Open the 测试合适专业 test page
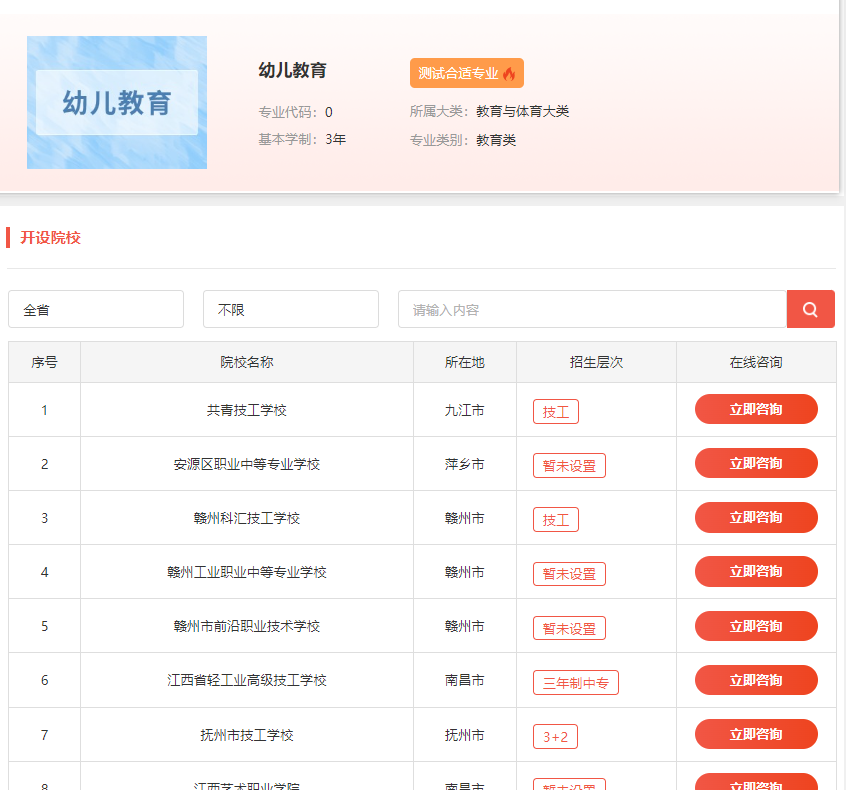Screen dimensions: 846x790 tap(466, 72)
